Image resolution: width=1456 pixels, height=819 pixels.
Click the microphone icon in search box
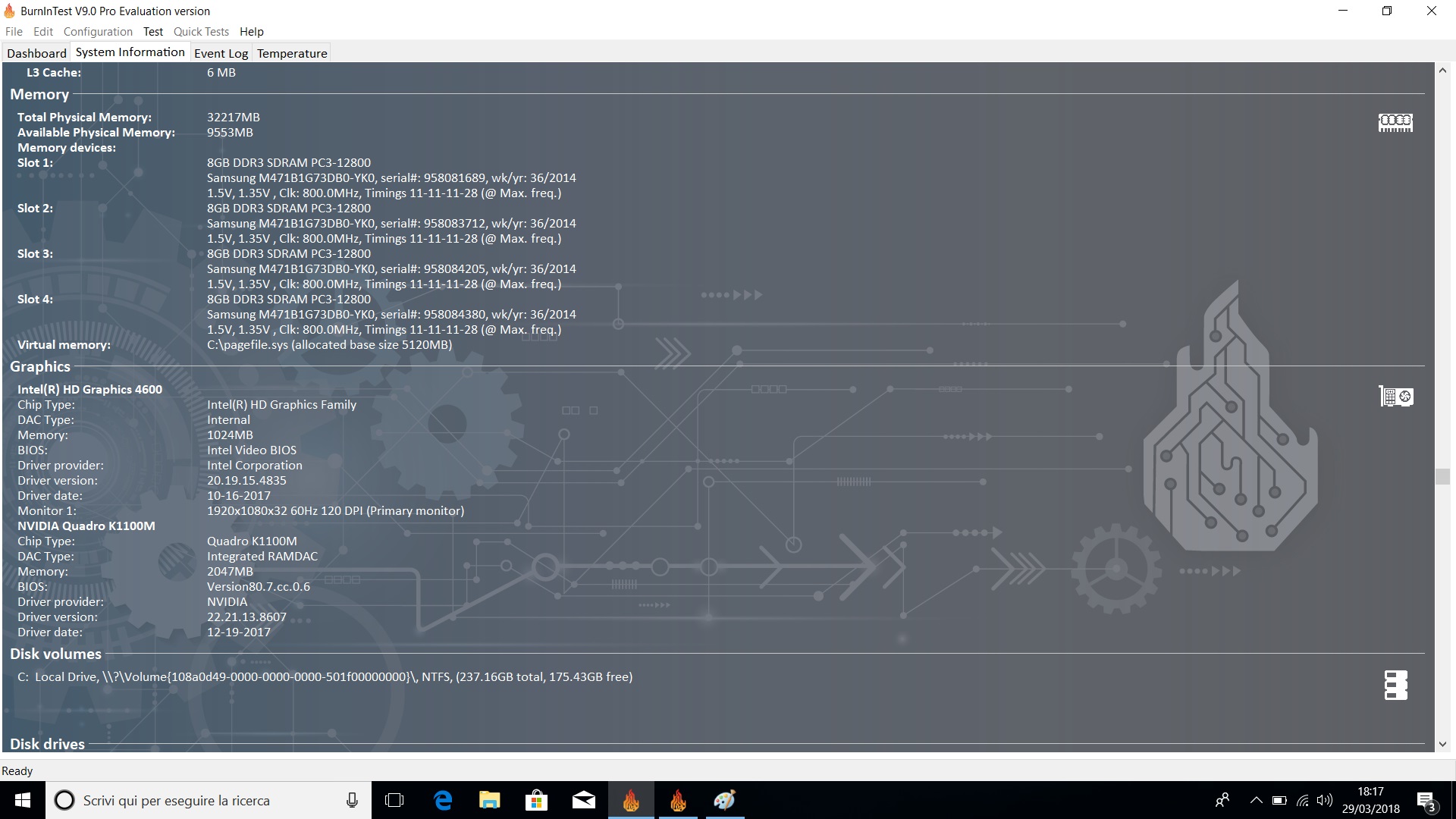[352, 800]
